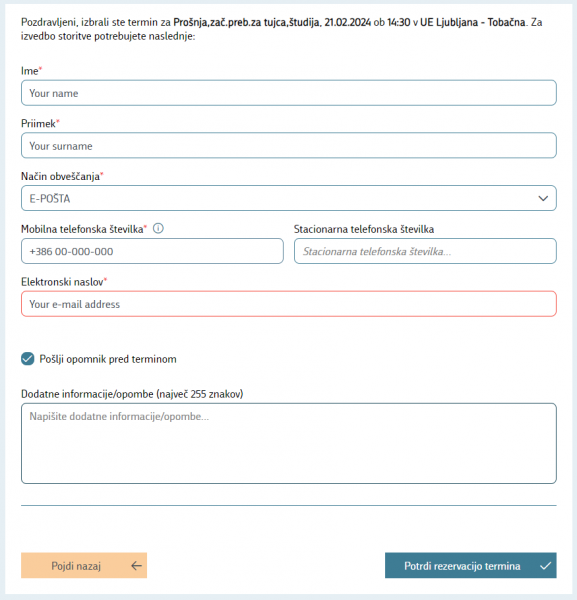This screenshot has width=577, height=600.
Task: Click the 'Priimek' field label
Action: point(38,124)
